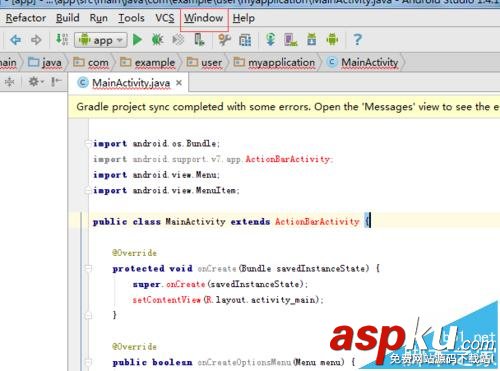Click the 'super.onCreate' call line
Viewport: 500px width, 371px height.
coord(220,284)
